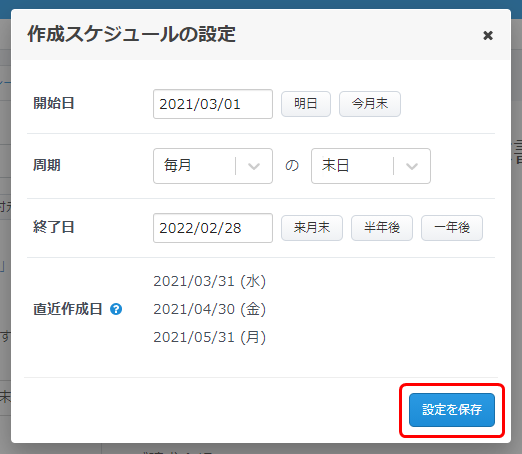Click the 明日 button for start date

[306, 104]
